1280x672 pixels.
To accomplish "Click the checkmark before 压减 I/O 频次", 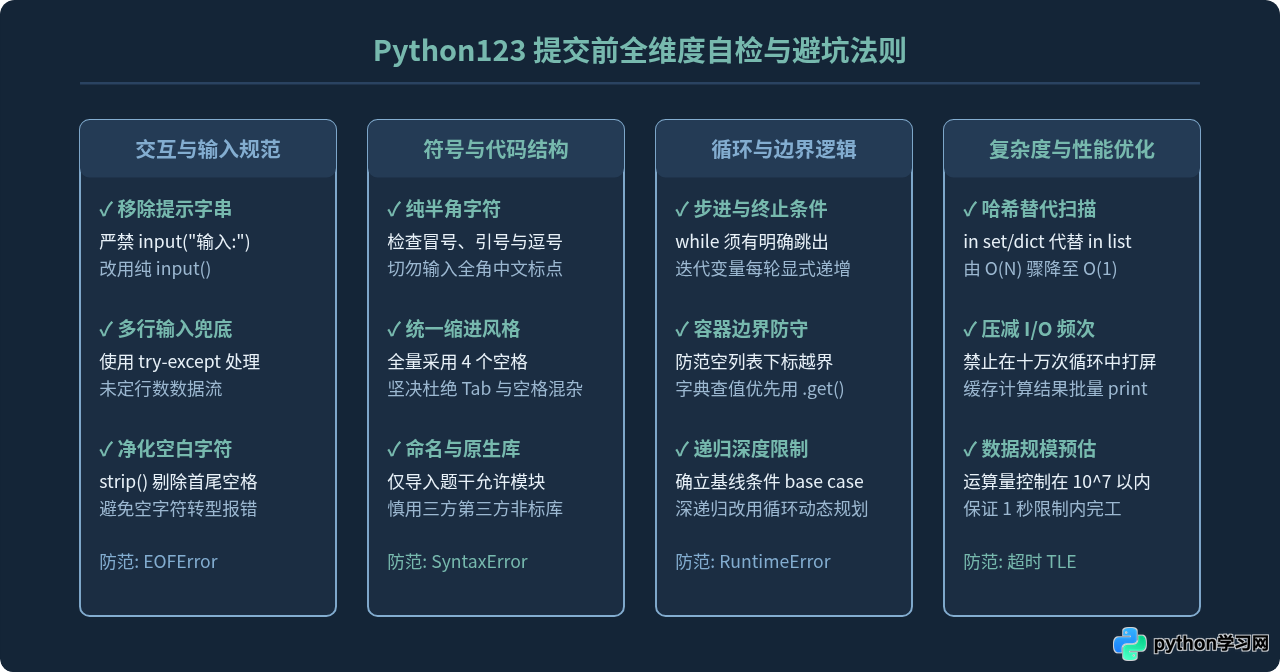I will (970, 329).
